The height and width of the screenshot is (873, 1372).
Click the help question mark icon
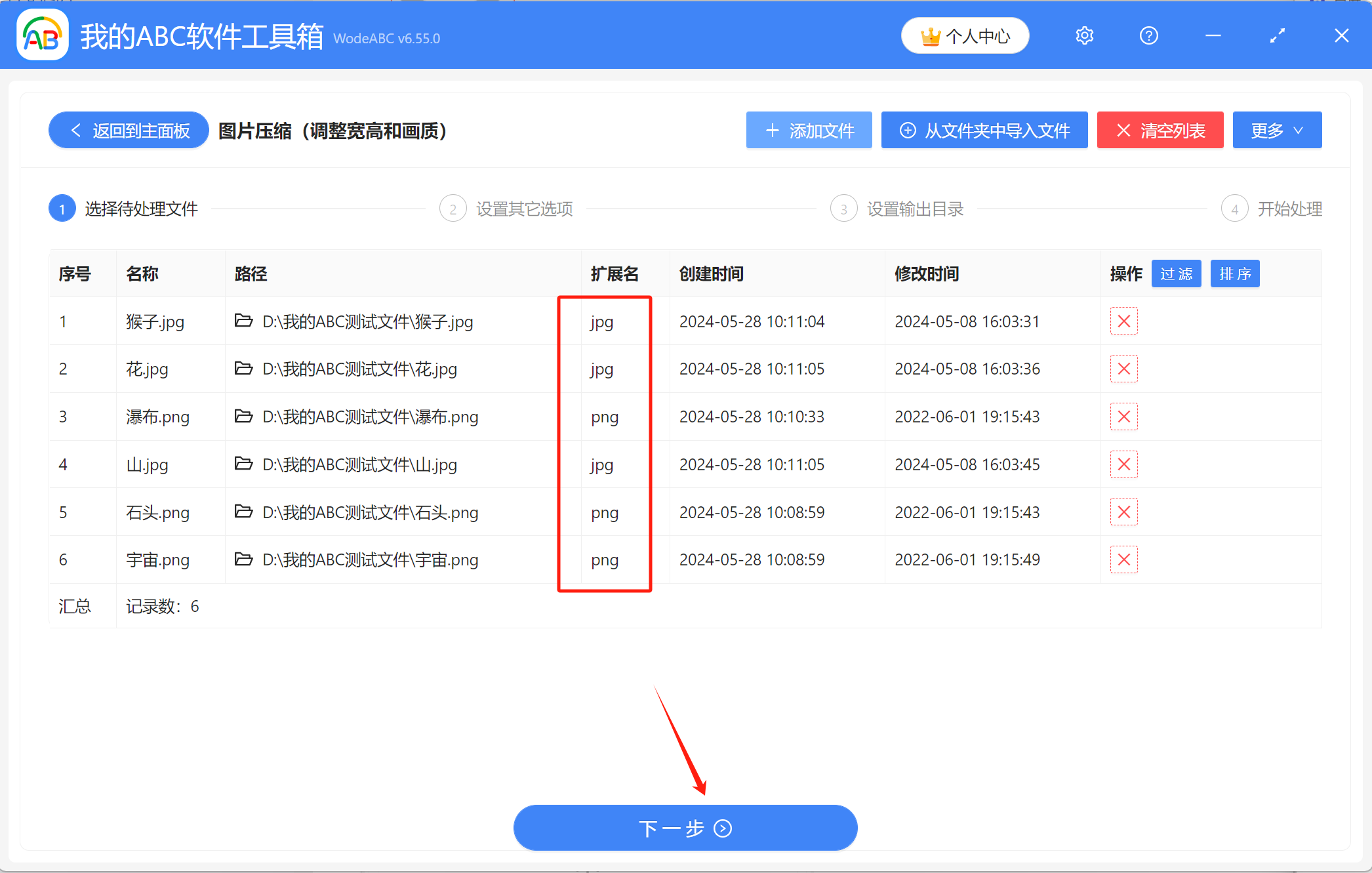(x=1148, y=35)
